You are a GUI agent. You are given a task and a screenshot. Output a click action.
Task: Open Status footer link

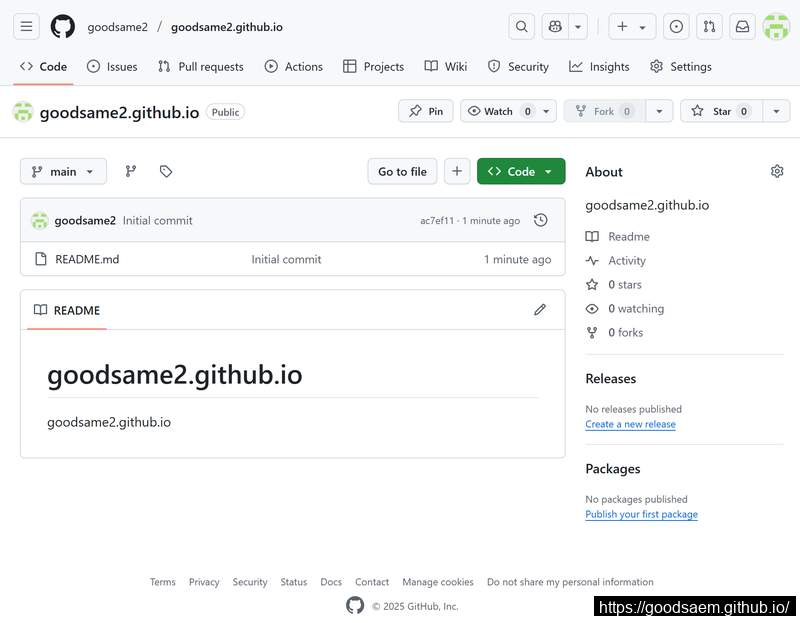(294, 582)
